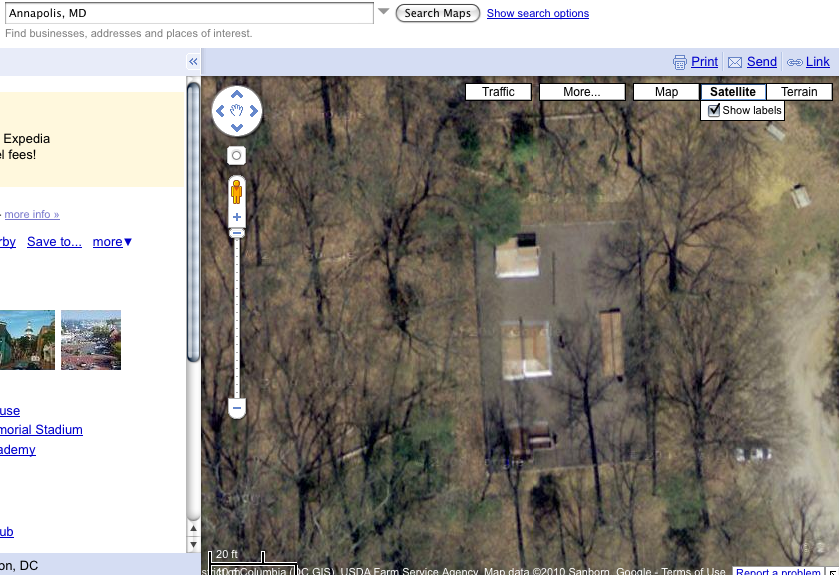
Task: Switch to Map view
Action: (x=667, y=92)
